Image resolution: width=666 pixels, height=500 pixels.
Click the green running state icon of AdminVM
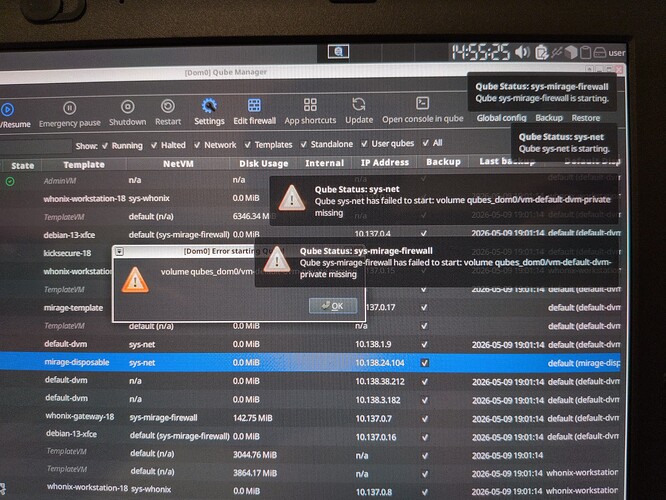(x=10, y=181)
